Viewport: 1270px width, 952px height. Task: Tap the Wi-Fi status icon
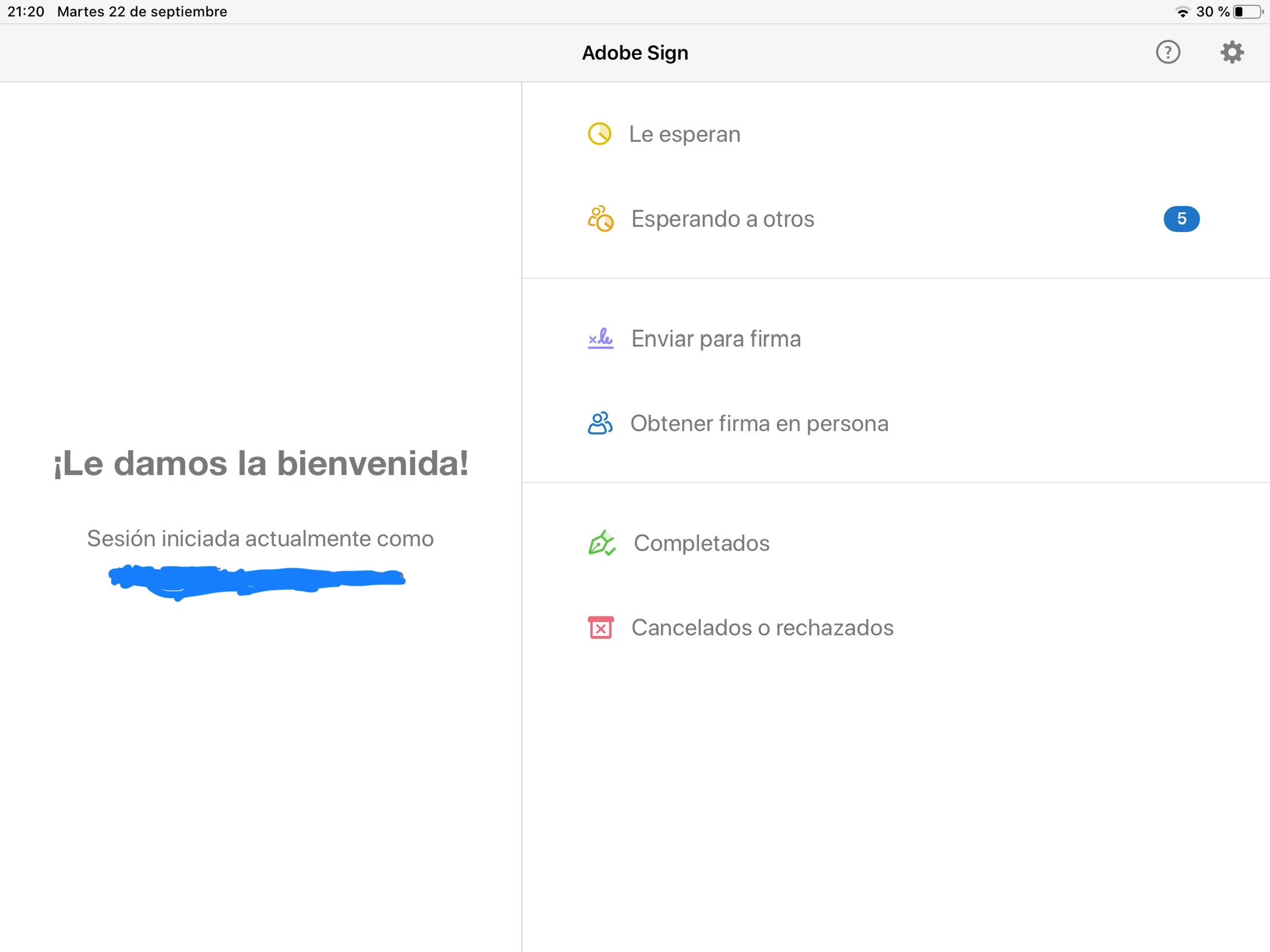point(1182,11)
